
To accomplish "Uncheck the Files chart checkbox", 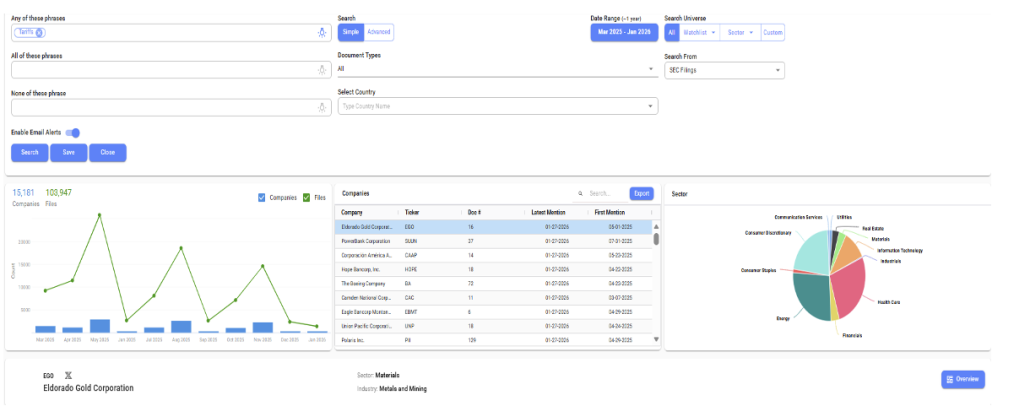I will click(x=307, y=197).
